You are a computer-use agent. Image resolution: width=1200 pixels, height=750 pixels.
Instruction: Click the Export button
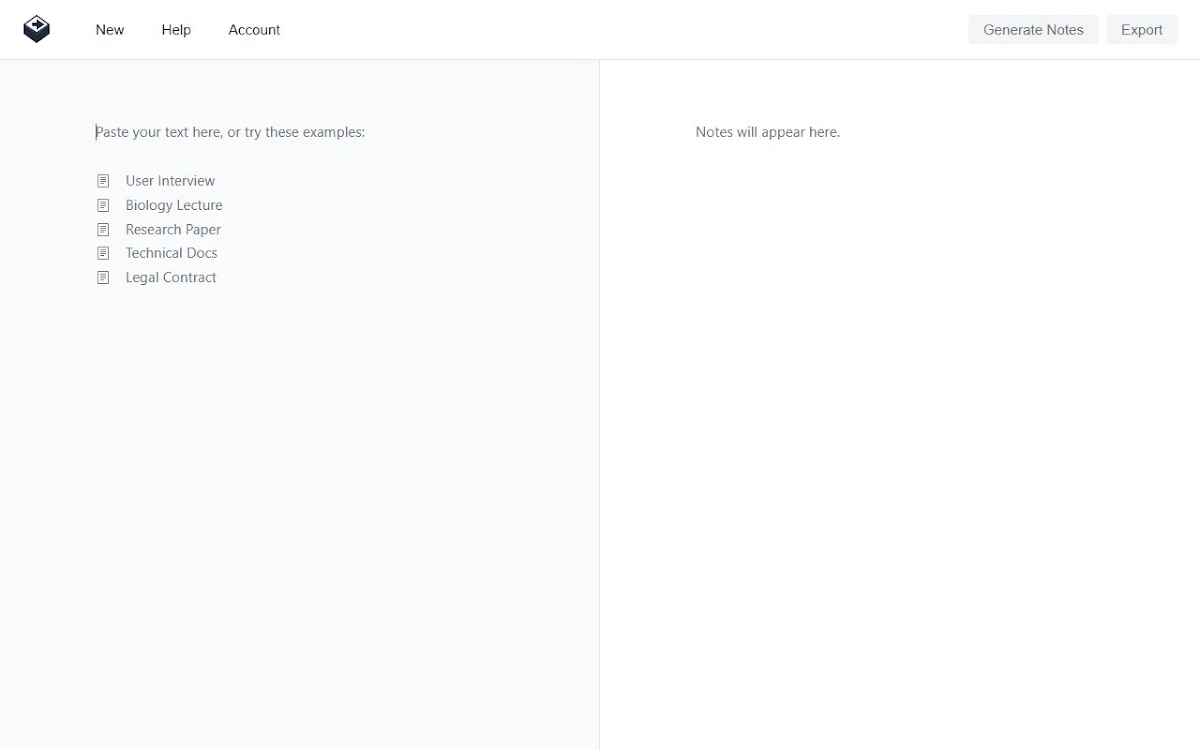tap(1141, 30)
